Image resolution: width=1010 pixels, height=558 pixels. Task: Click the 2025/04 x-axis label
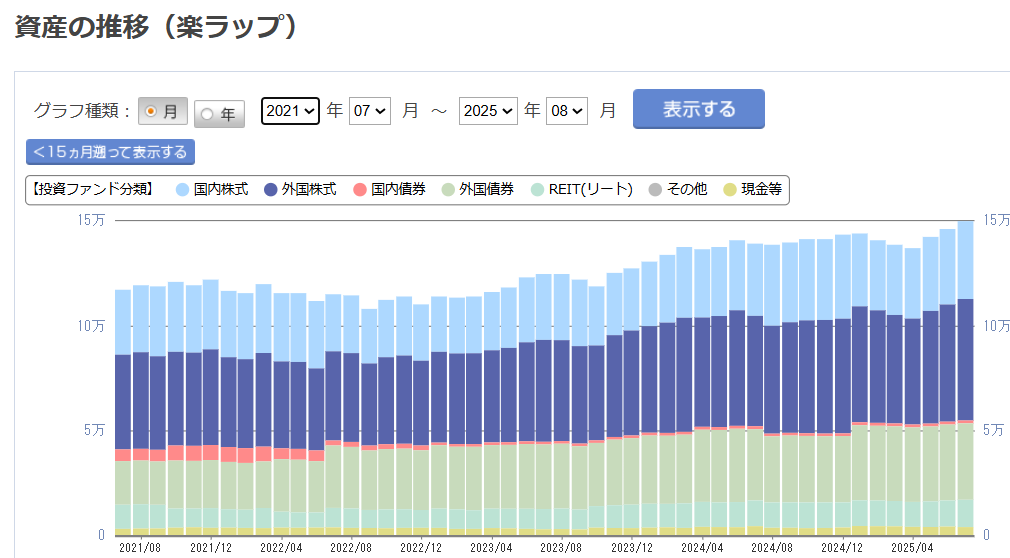(x=912, y=548)
